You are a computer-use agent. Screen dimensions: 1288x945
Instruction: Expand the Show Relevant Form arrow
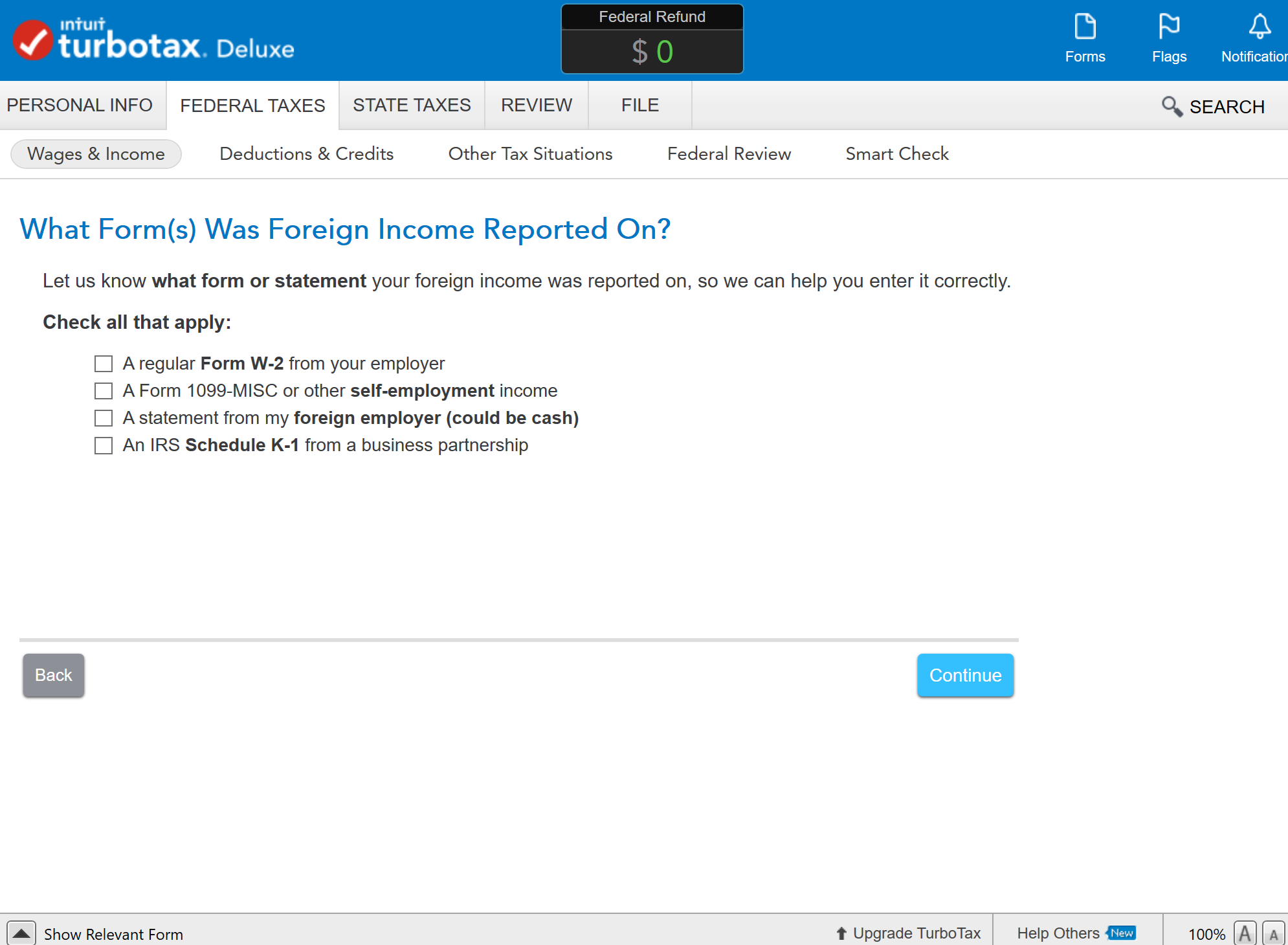pyautogui.click(x=21, y=933)
